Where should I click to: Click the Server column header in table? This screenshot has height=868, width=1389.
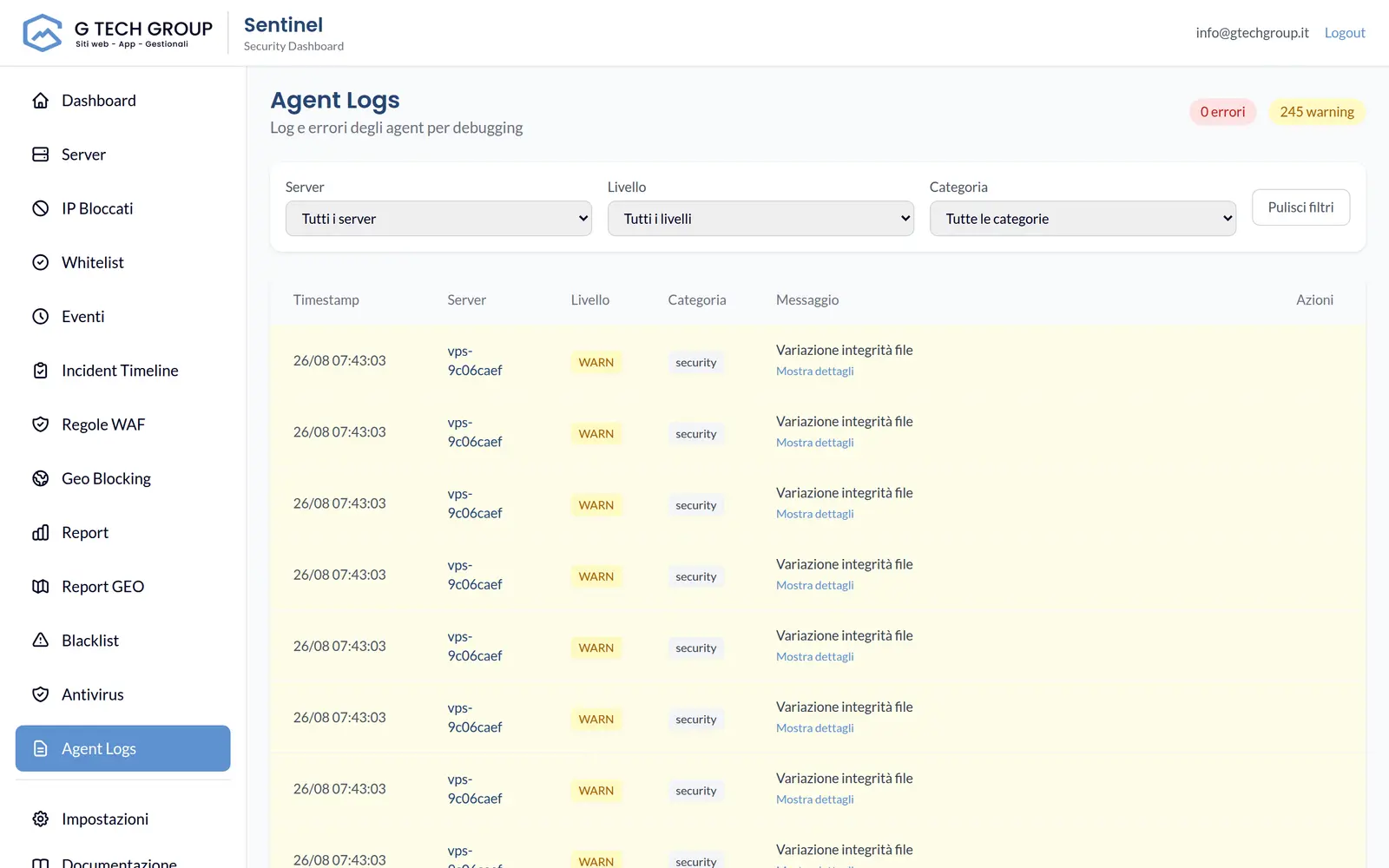coord(466,299)
